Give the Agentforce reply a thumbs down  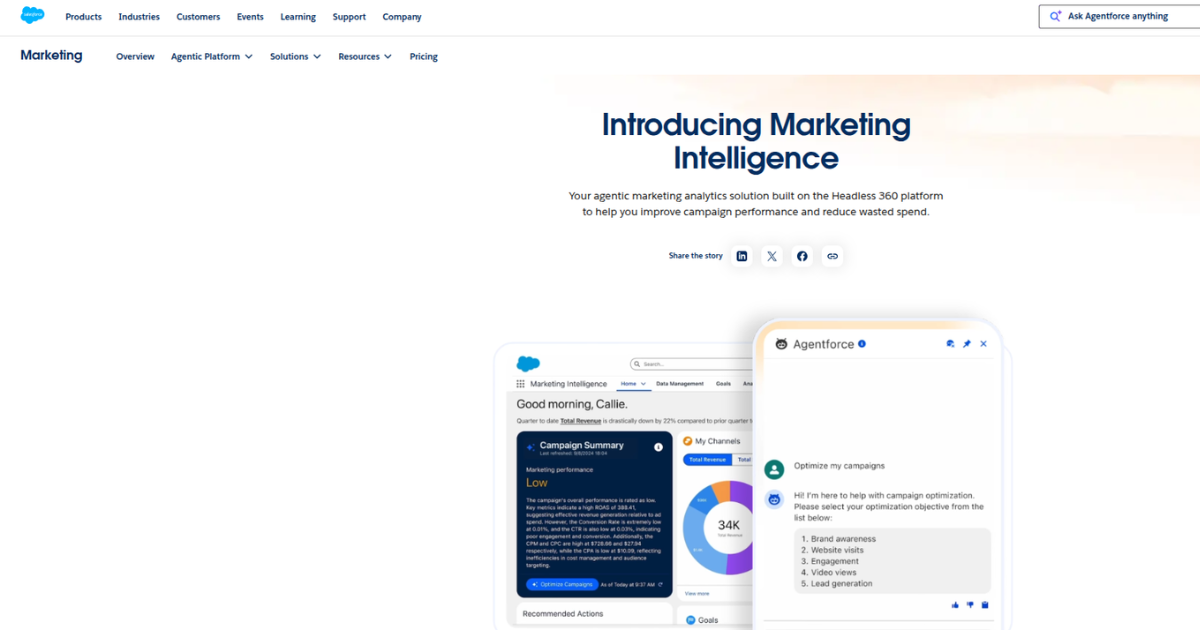click(970, 605)
